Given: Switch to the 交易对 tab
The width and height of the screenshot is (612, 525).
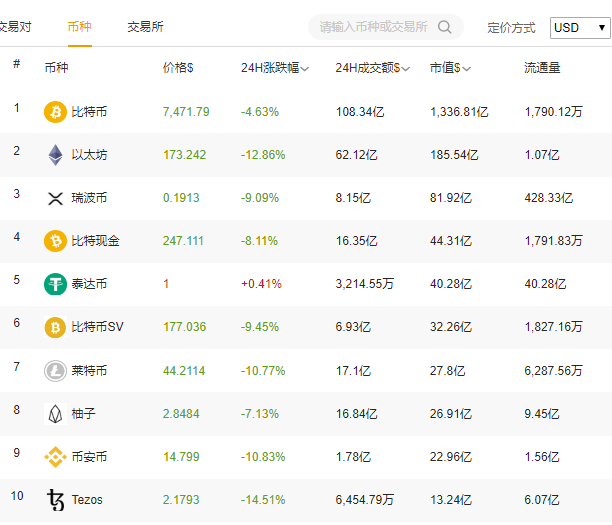Looking at the screenshot, I should pos(16,27).
